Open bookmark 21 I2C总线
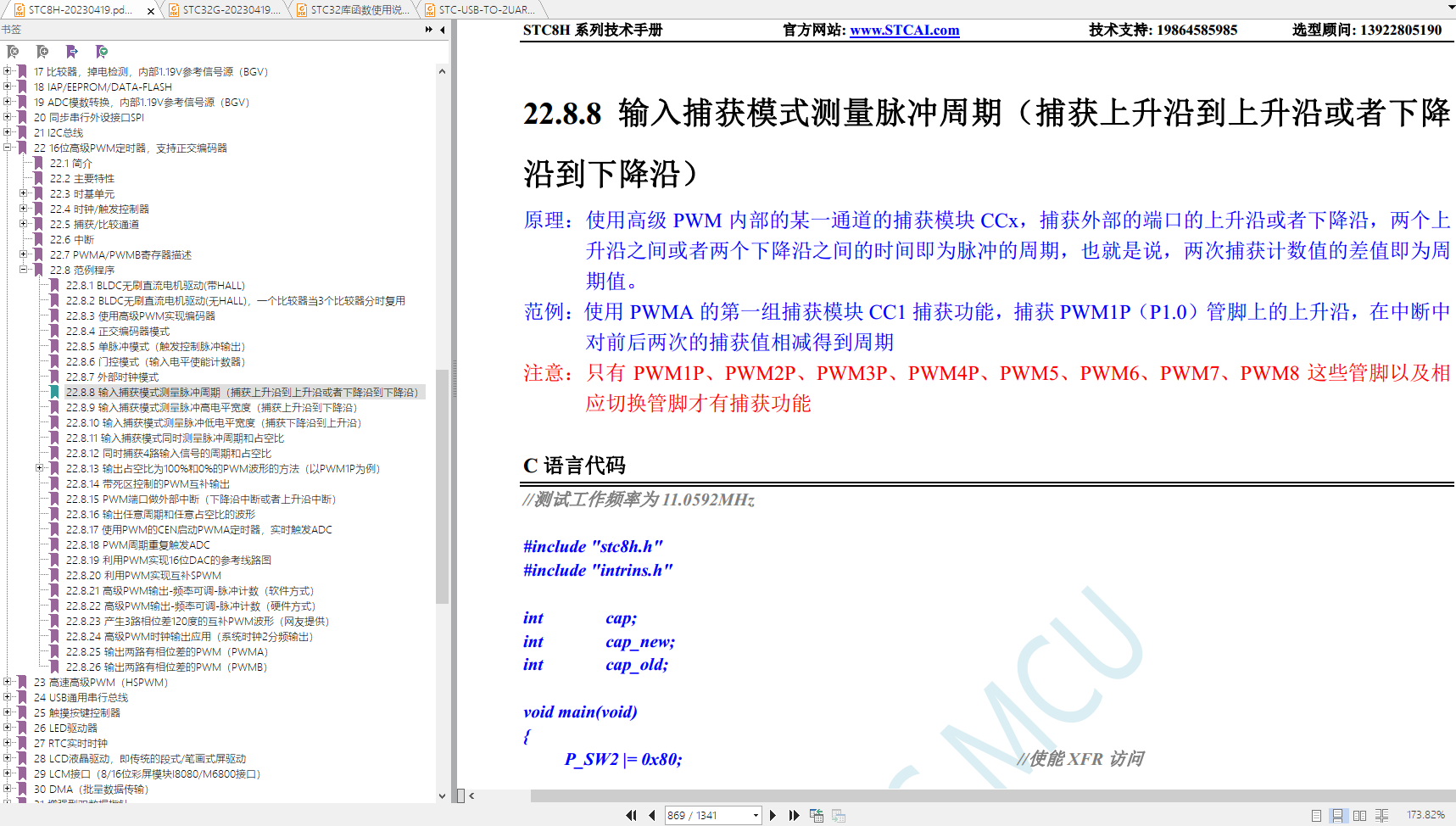Screen dimensions: 1456x826 [x=59, y=132]
